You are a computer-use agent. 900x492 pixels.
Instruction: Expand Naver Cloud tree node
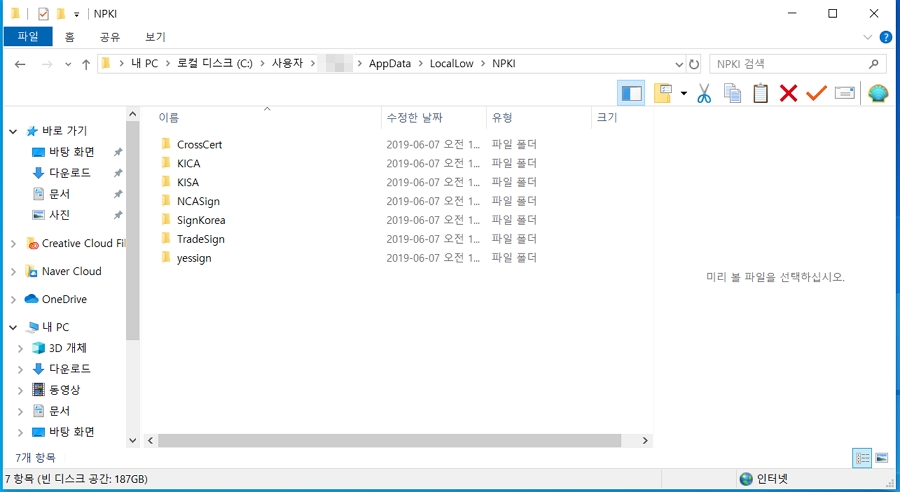13,272
